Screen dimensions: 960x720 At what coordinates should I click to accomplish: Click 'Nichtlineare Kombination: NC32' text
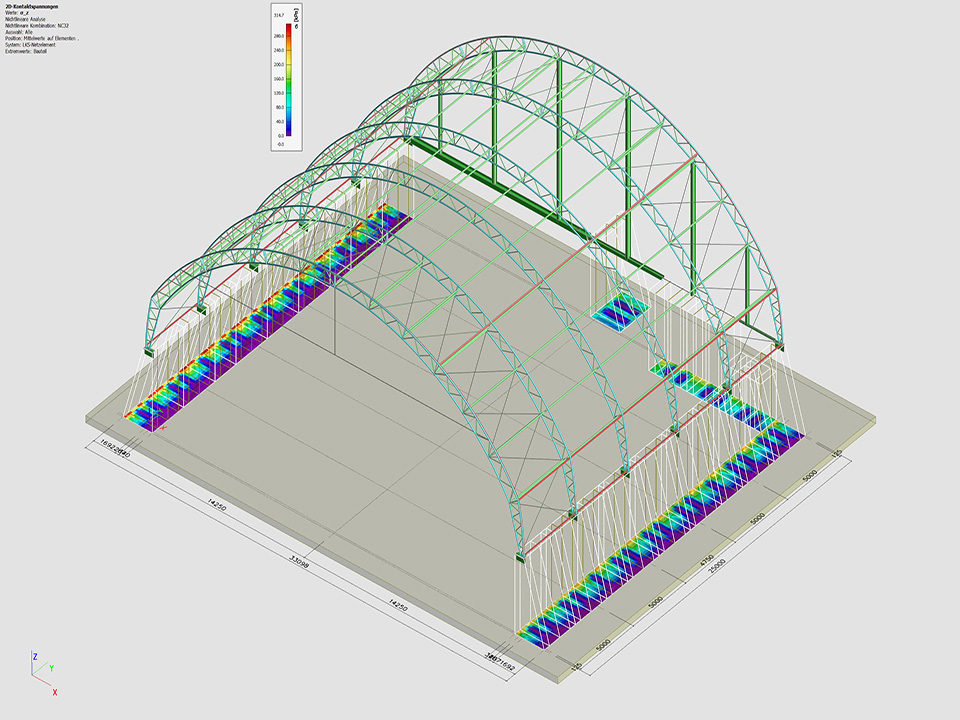click(39, 25)
